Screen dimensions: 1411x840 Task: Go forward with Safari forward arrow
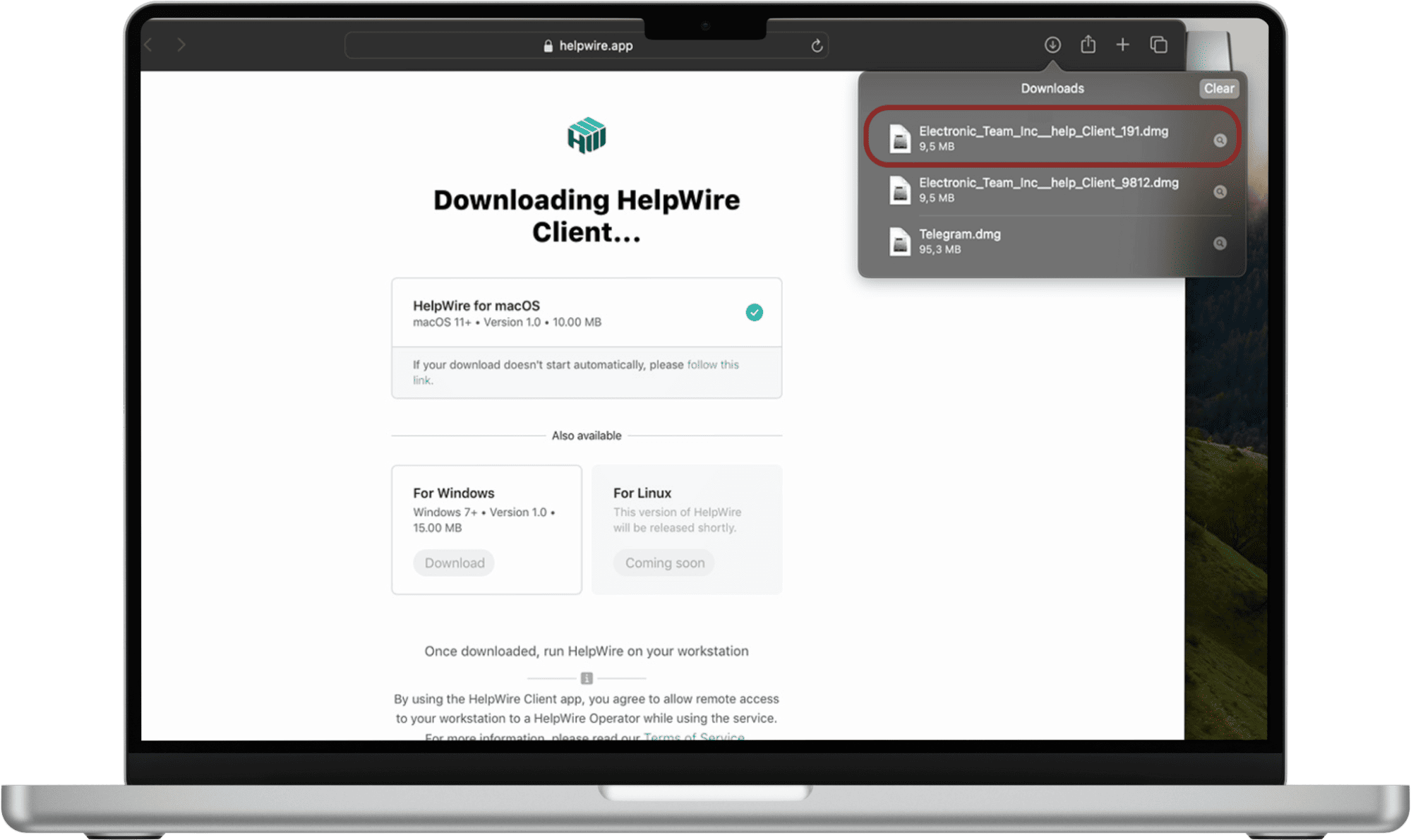point(181,45)
